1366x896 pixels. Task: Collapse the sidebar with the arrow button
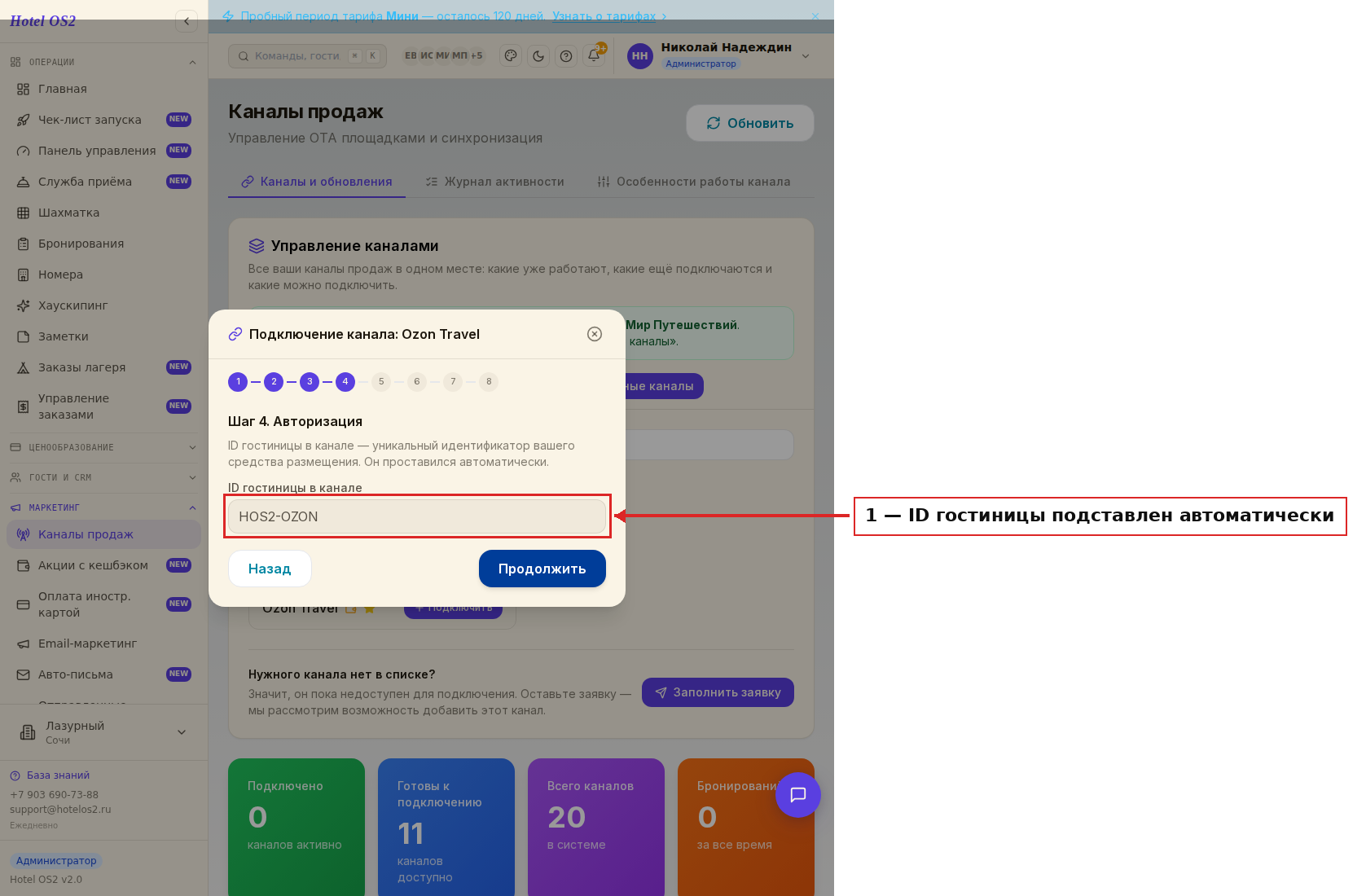click(x=187, y=21)
